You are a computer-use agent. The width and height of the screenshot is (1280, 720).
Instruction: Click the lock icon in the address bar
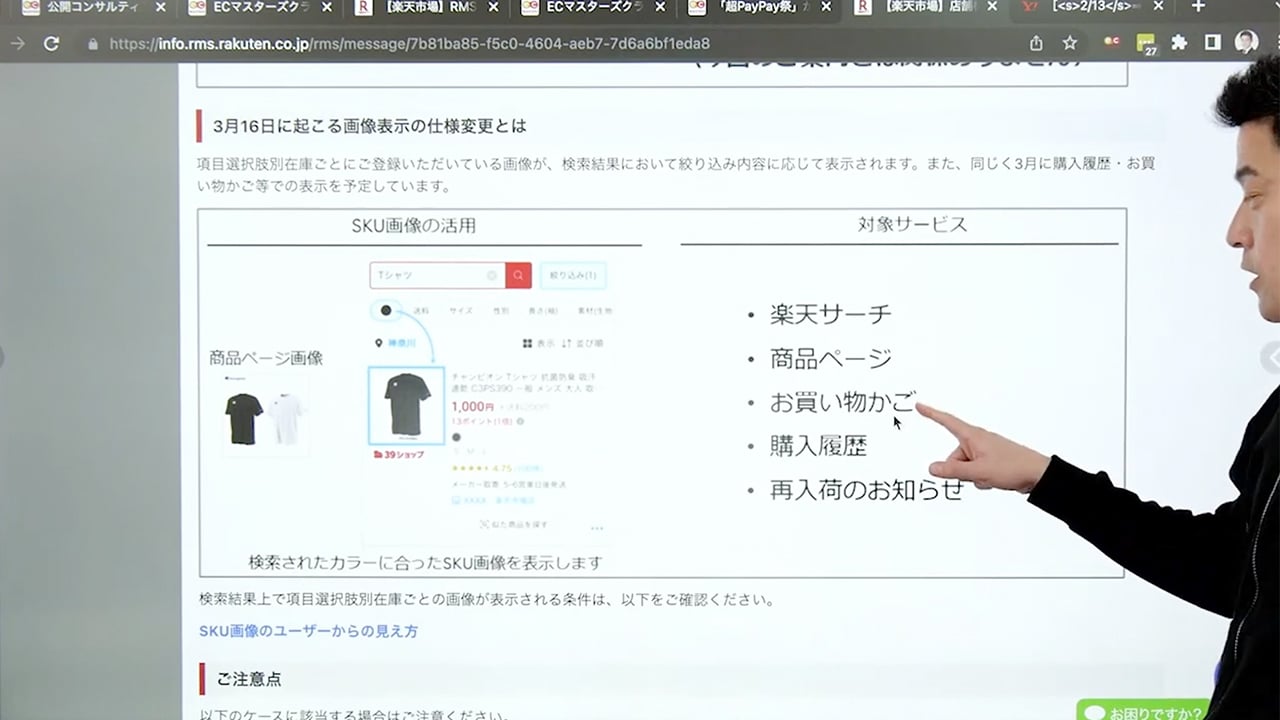93,44
